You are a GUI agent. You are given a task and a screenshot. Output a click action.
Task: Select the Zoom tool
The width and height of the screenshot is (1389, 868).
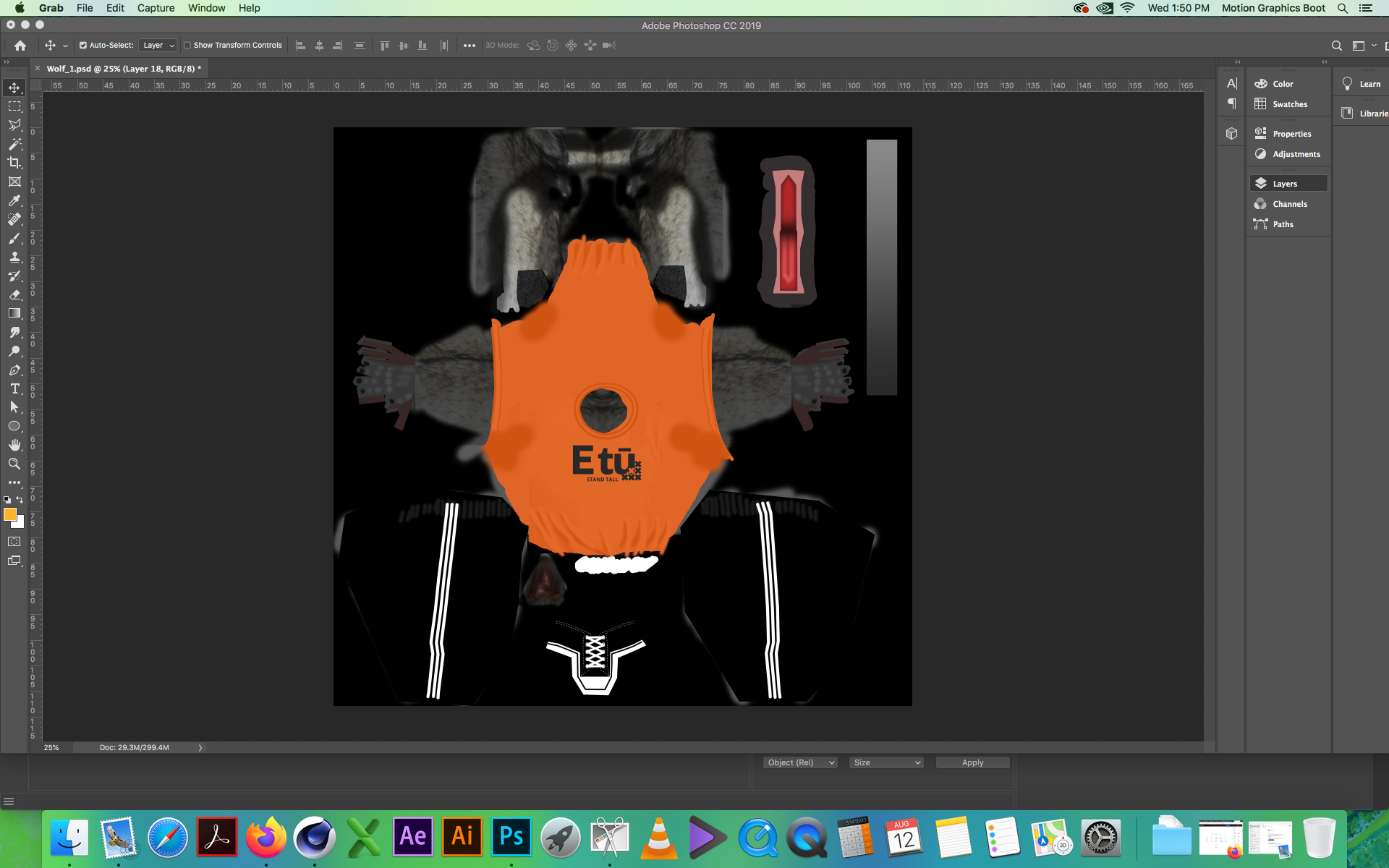click(x=14, y=464)
